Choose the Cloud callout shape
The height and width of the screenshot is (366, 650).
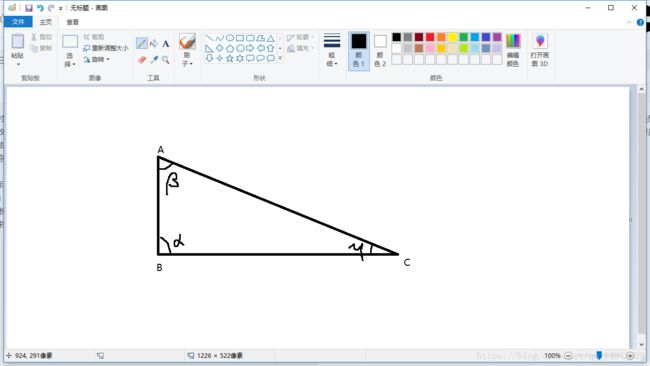[x=270, y=58]
